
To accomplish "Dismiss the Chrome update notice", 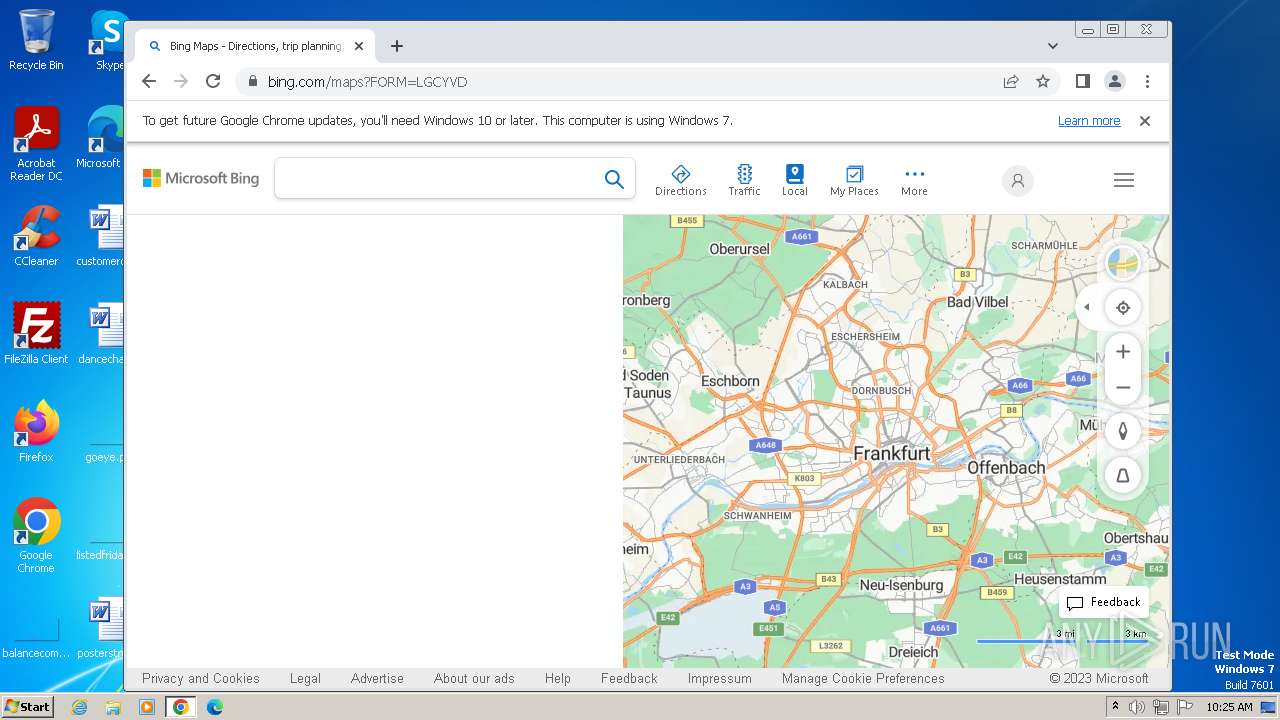I will click(x=1145, y=121).
